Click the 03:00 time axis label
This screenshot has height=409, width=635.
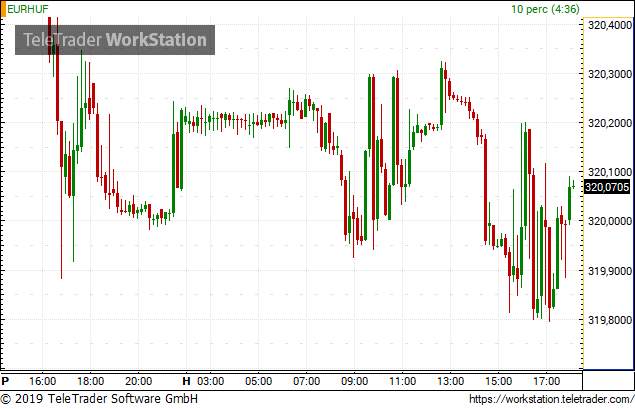point(211,381)
